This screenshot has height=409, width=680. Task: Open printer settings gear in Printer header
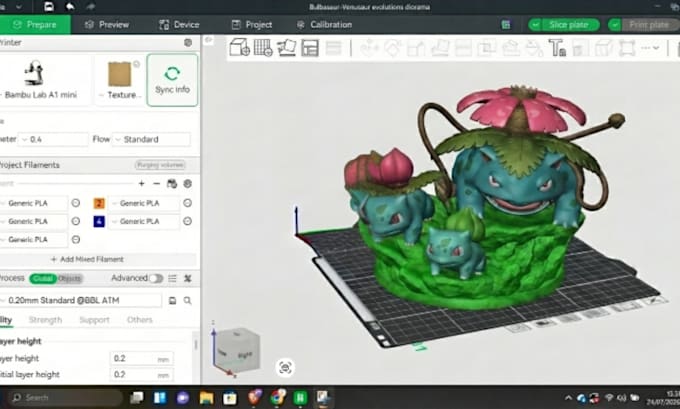188,43
